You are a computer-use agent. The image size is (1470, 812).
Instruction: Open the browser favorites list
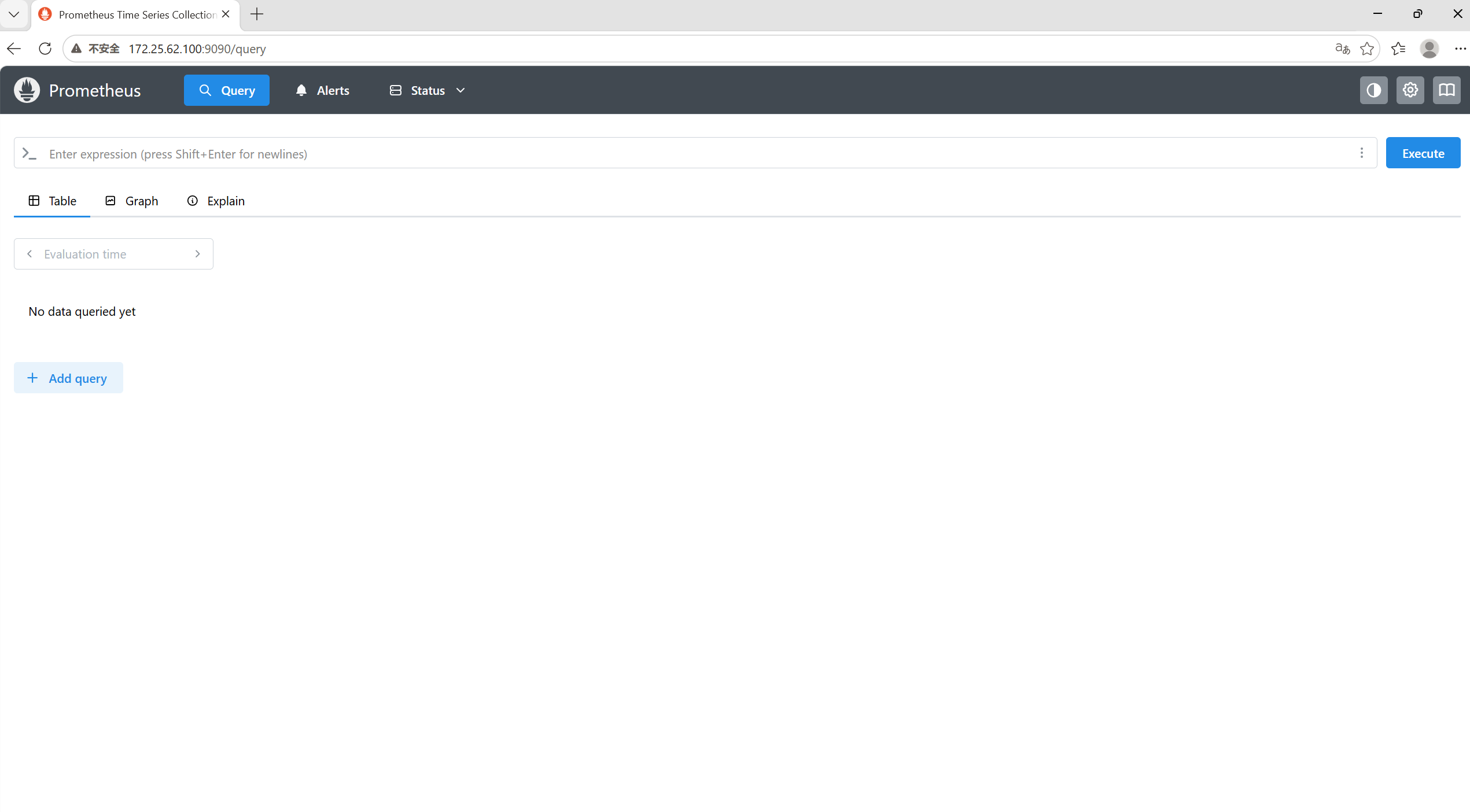pos(1398,49)
